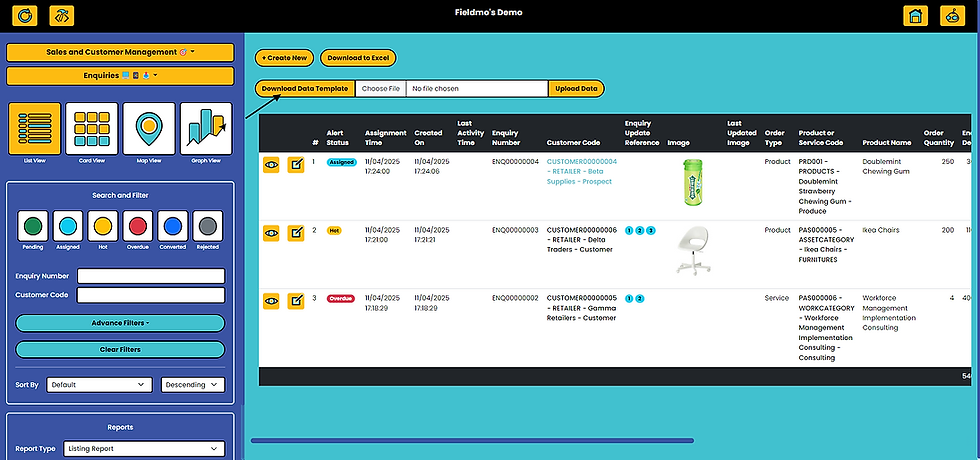Open the Report Type Listing Report dropdown

(x=144, y=449)
